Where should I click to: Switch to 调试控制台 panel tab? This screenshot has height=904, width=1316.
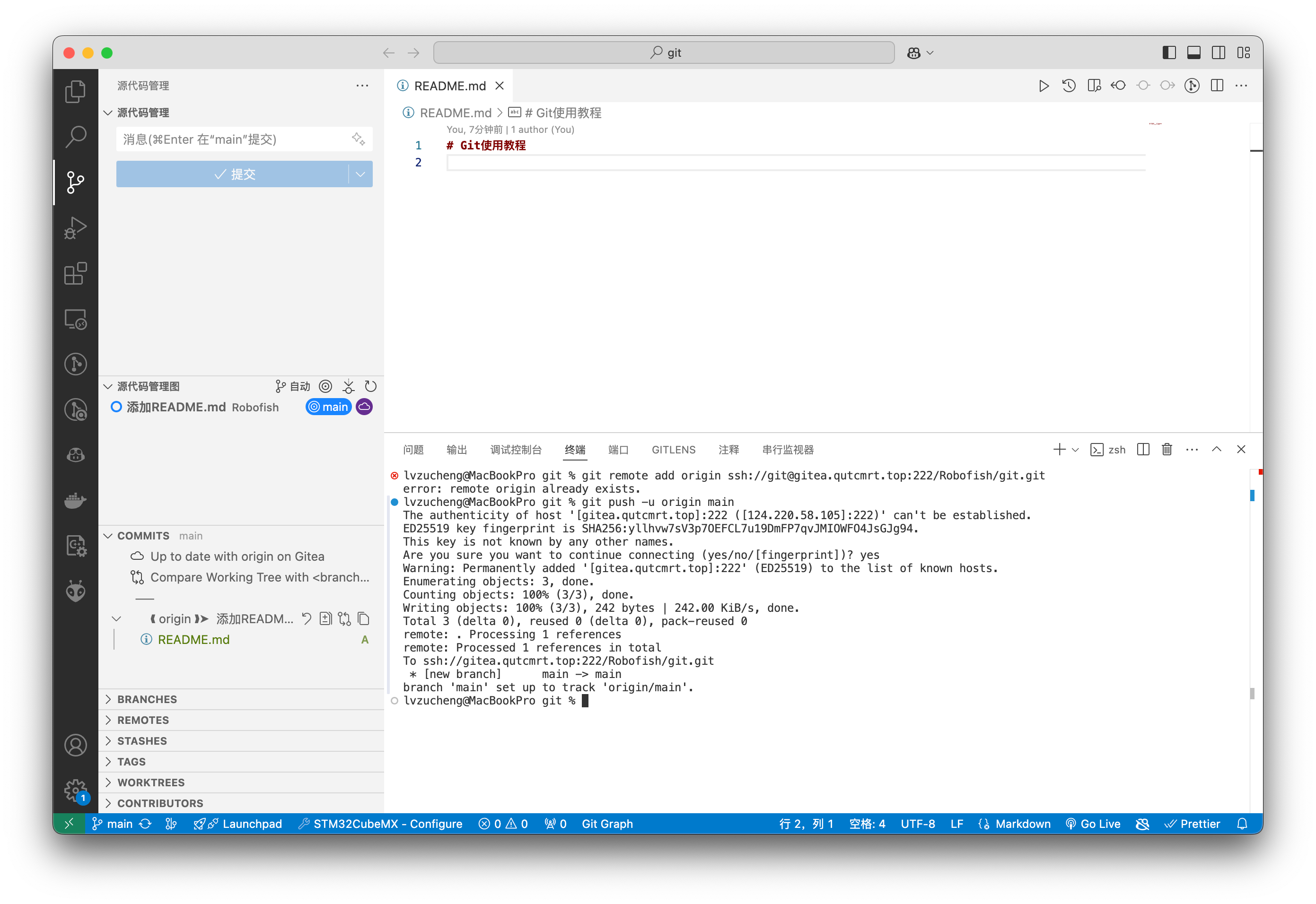[x=516, y=449]
